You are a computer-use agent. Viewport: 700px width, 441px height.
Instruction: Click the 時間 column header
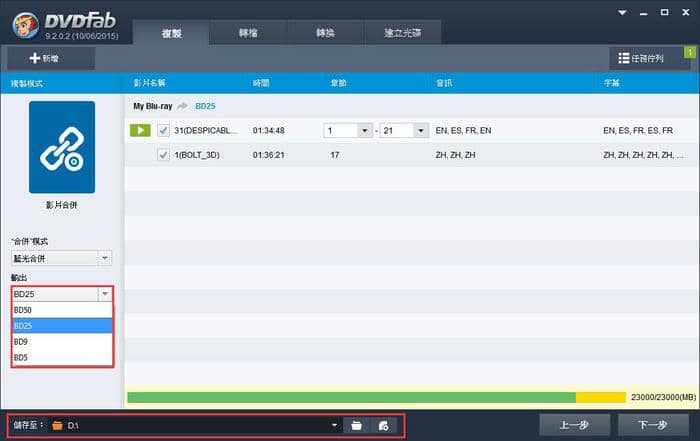[261, 83]
